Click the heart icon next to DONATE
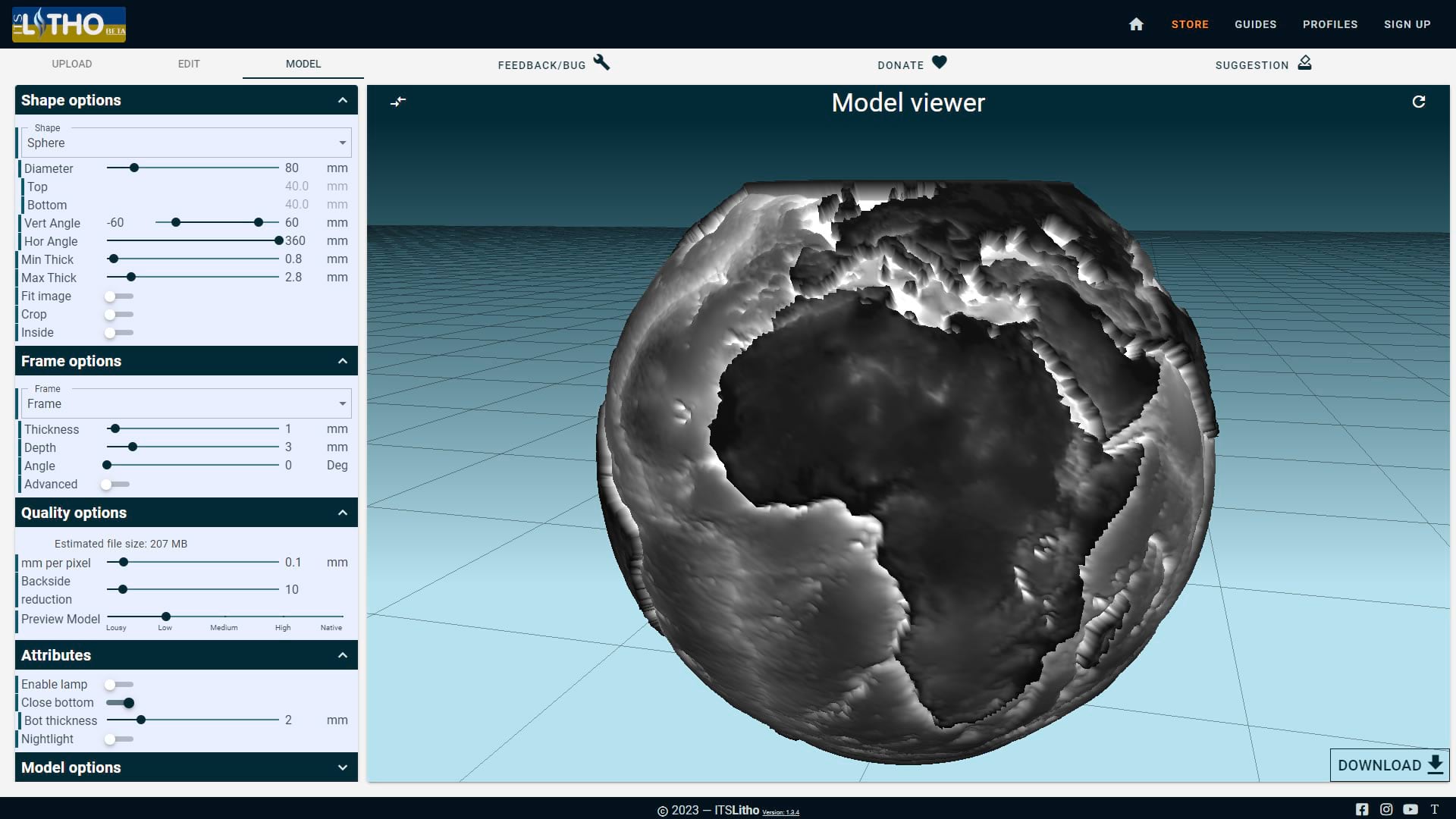This screenshot has width=1456, height=819. 939,64
